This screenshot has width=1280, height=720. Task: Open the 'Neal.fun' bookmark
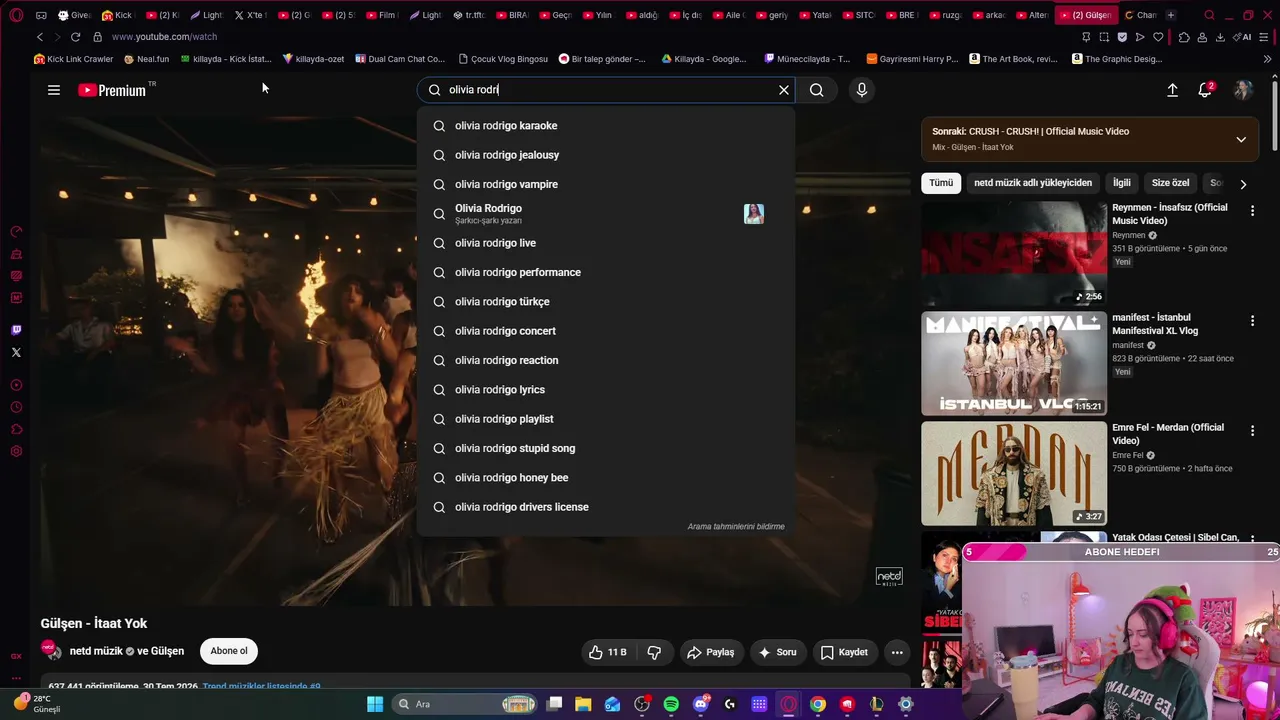point(146,59)
